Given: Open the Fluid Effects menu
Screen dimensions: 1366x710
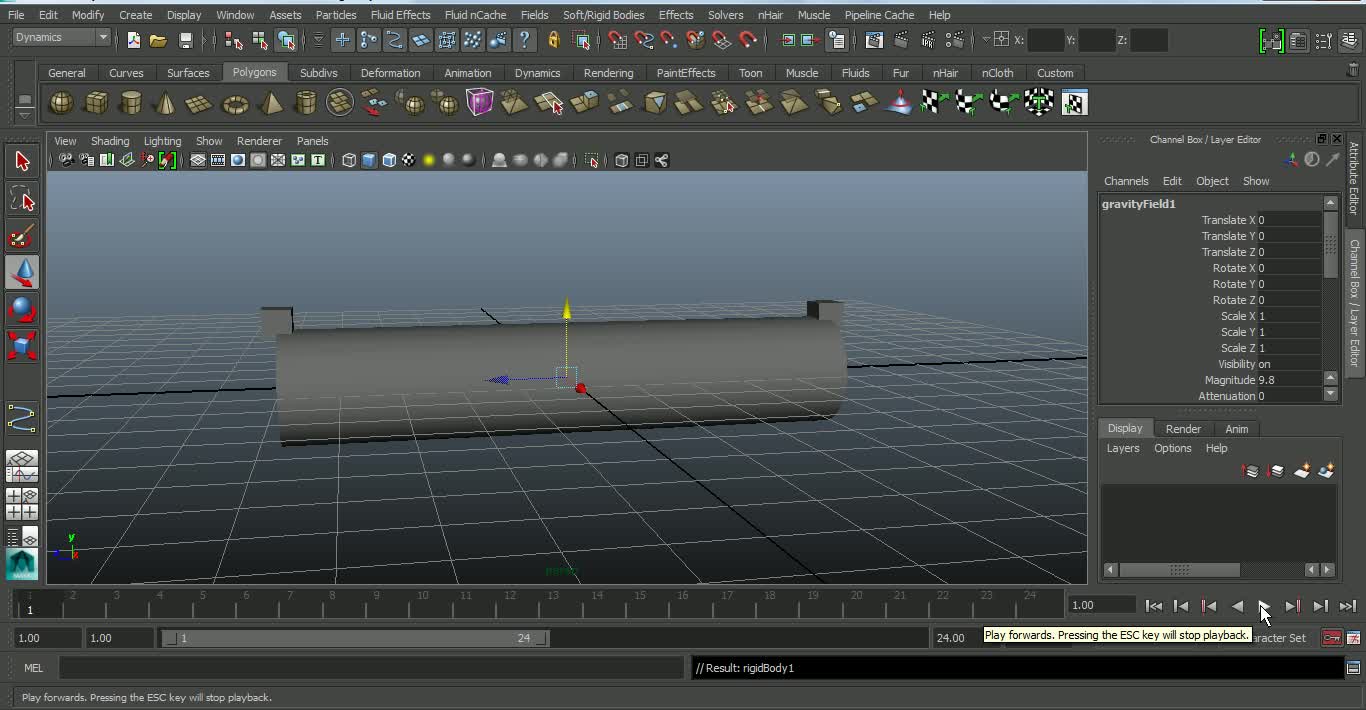Looking at the screenshot, I should [400, 15].
